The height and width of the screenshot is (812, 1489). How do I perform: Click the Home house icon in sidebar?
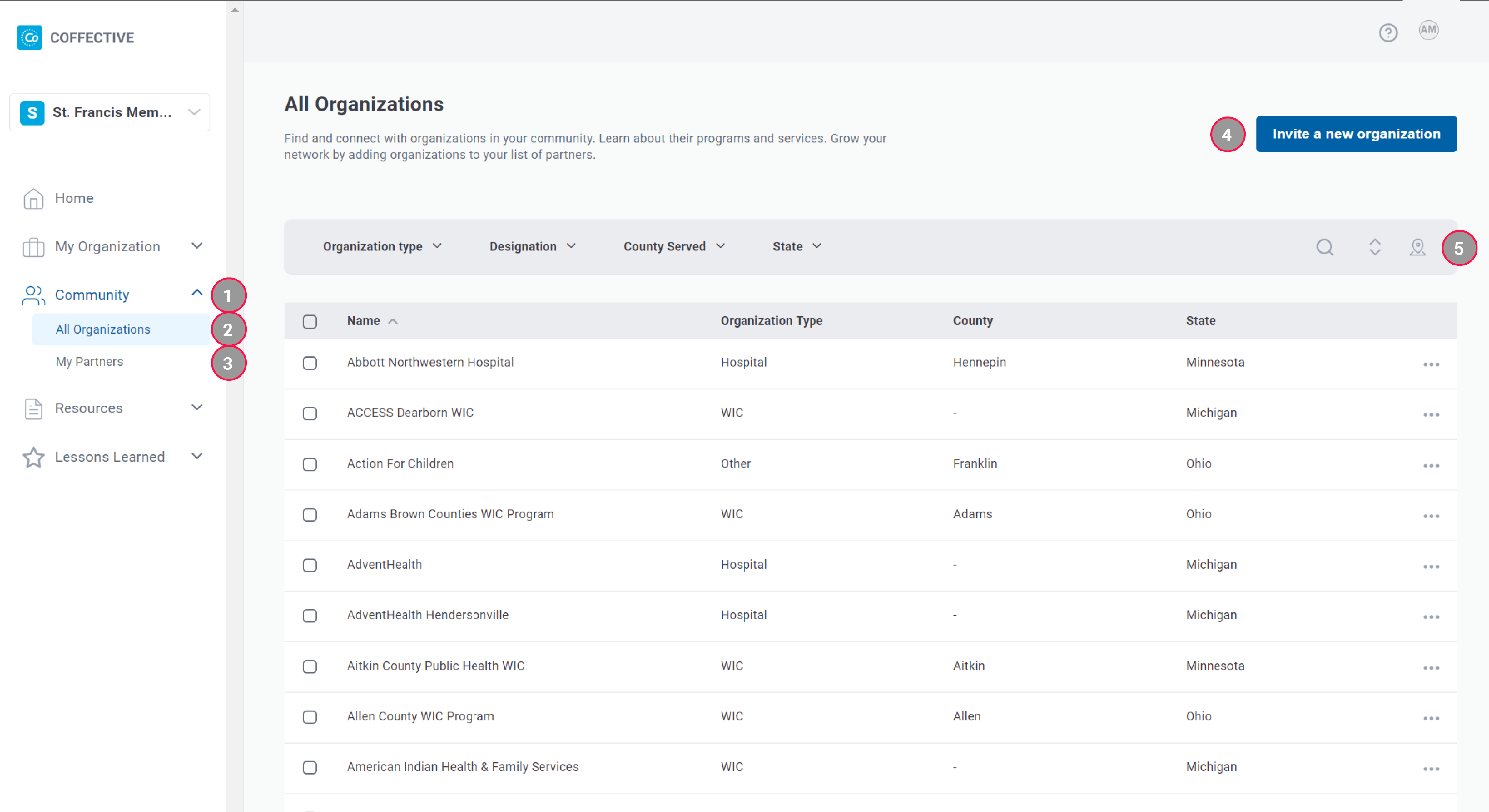click(x=33, y=199)
